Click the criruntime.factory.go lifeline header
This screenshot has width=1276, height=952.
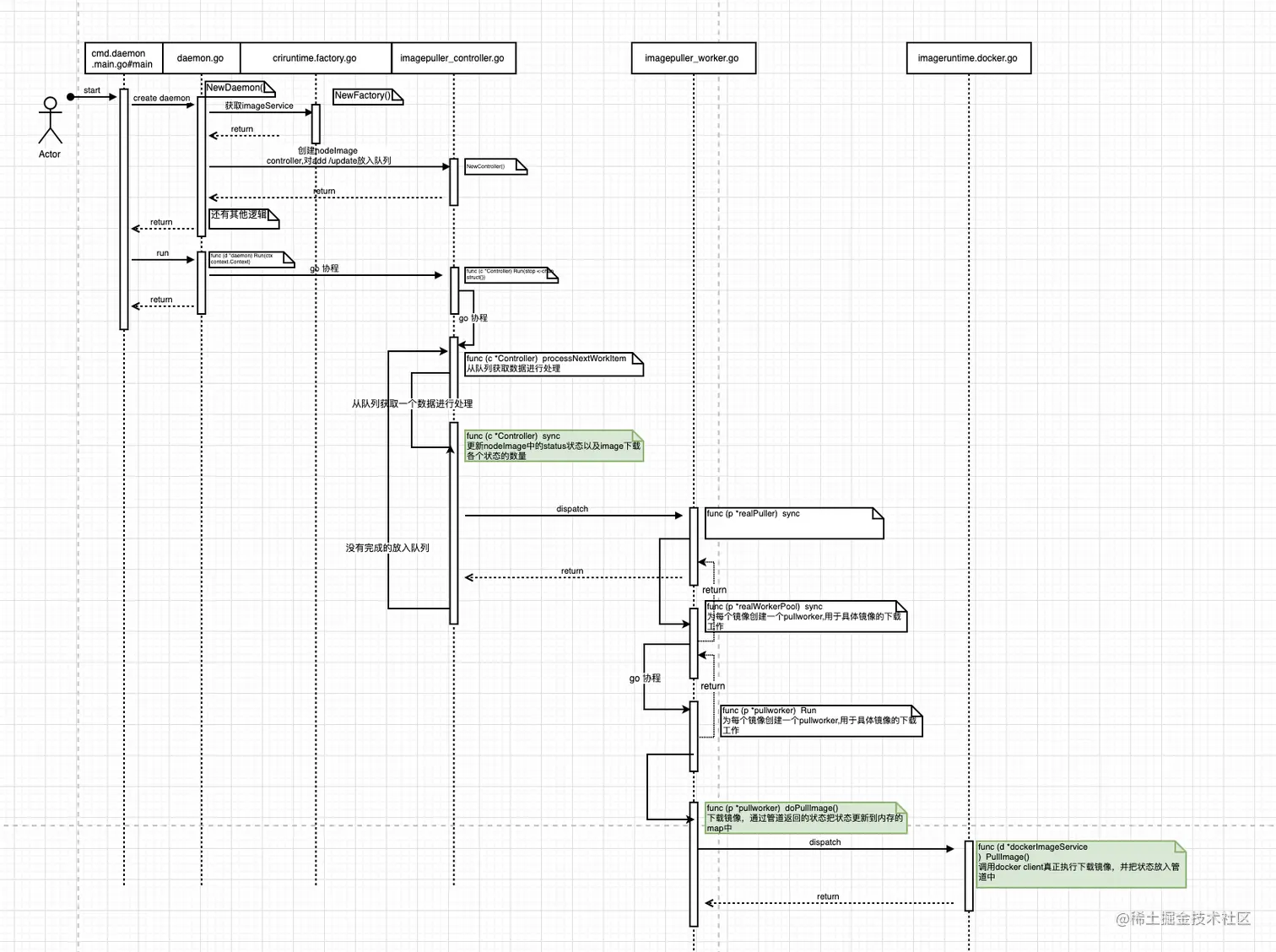(316, 57)
